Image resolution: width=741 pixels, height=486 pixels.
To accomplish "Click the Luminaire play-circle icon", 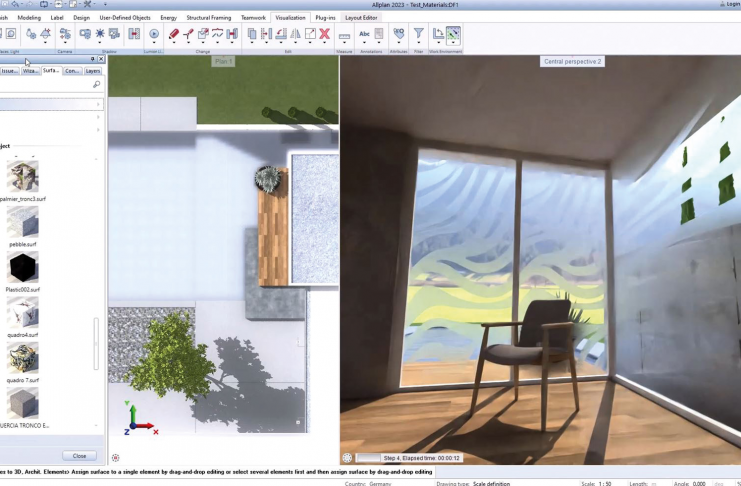I will (x=154, y=34).
